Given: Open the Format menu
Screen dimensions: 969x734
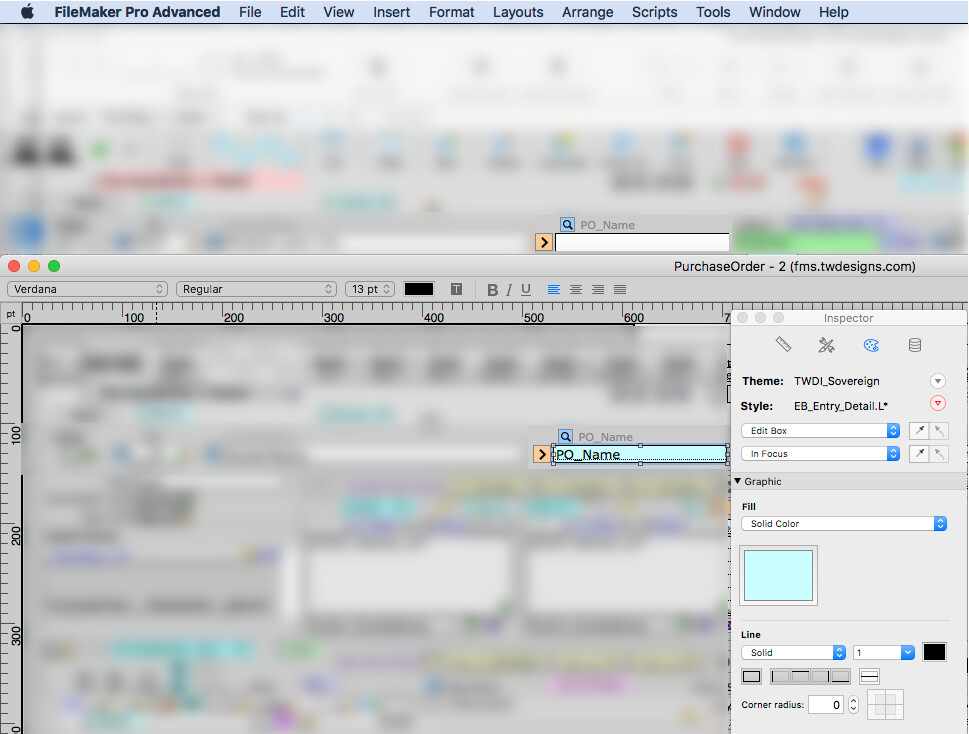Looking at the screenshot, I should 451,12.
